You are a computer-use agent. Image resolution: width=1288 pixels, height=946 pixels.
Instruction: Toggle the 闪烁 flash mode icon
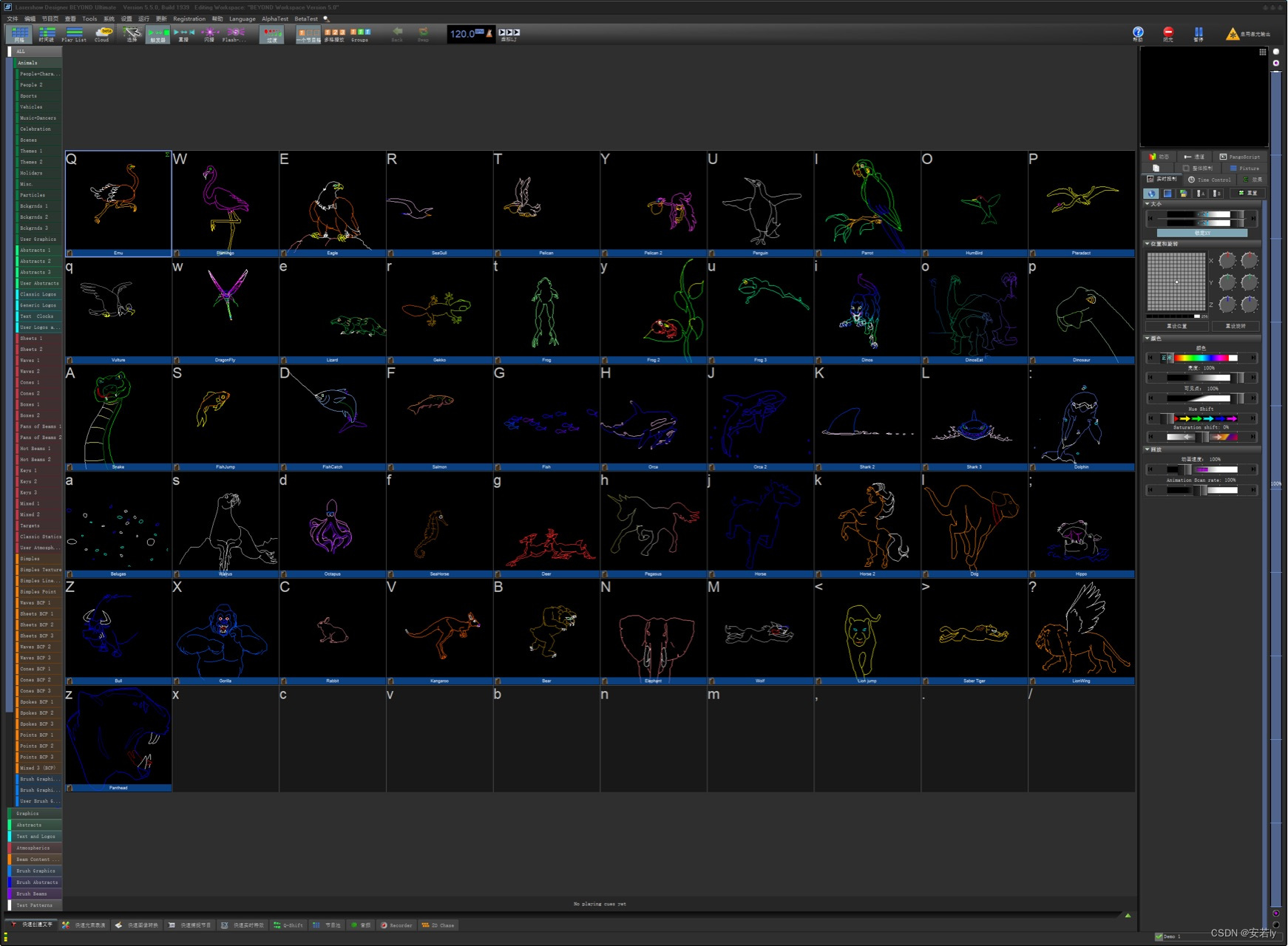pyautogui.click(x=209, y=34)
